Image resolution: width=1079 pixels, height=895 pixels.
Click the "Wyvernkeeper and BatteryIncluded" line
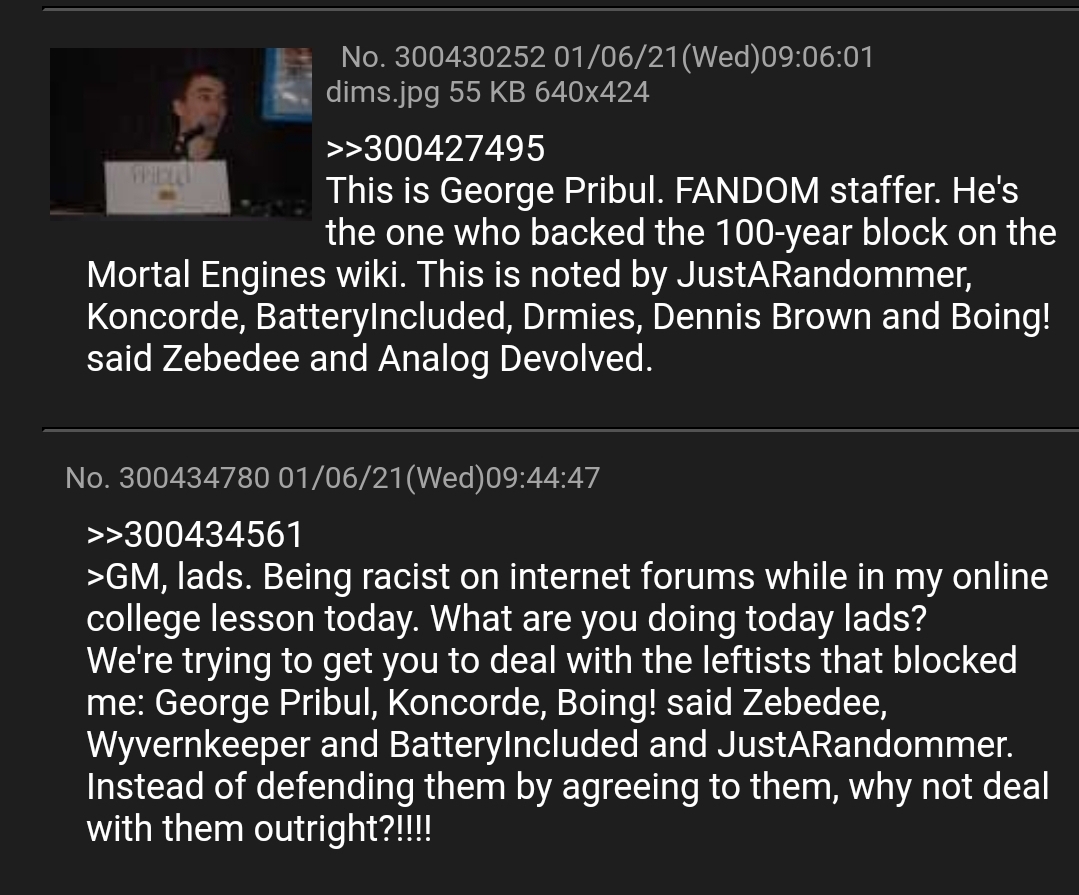click(550, 744)
